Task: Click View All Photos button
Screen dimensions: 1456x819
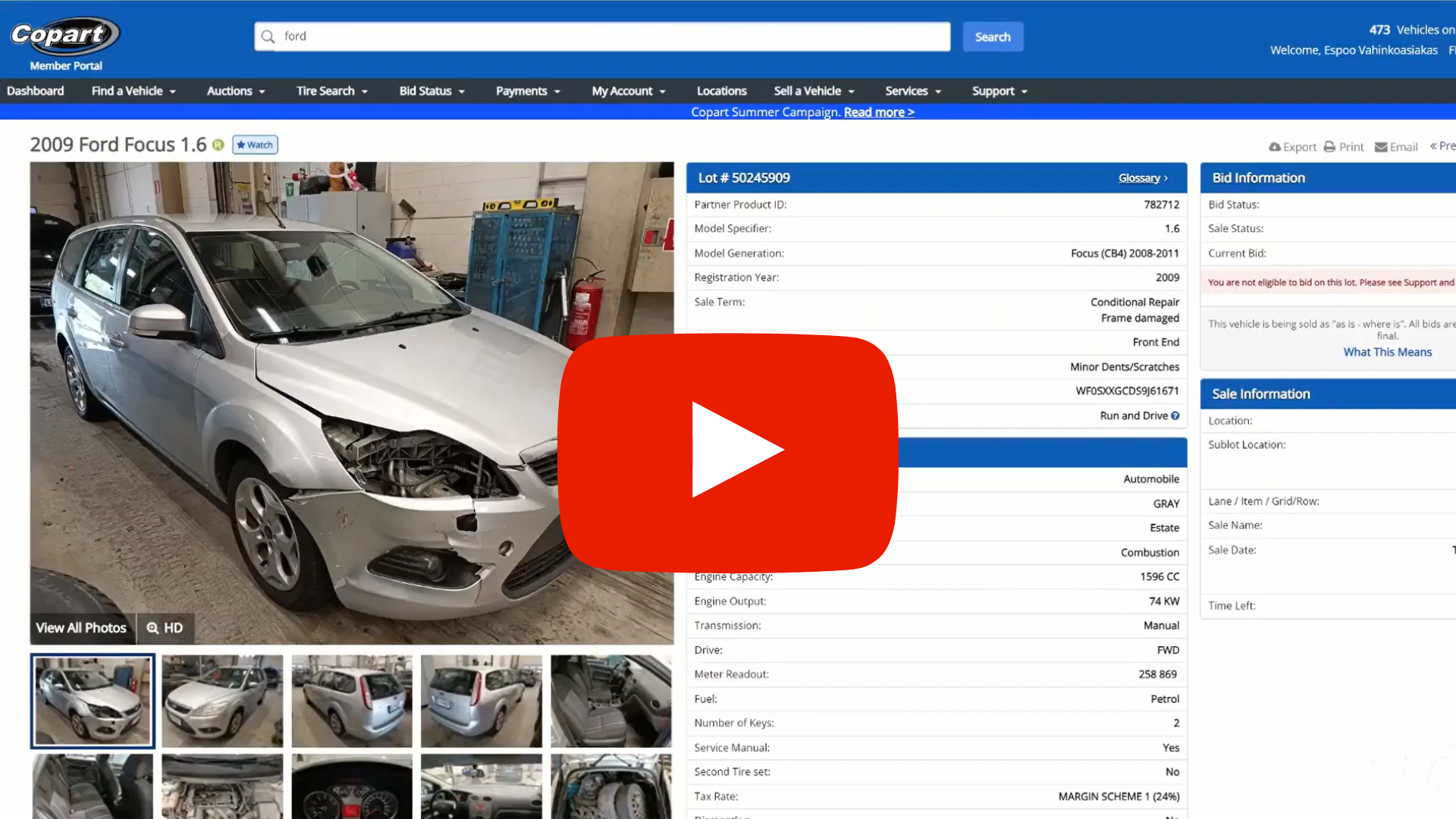Action: (x=81, y=628)
